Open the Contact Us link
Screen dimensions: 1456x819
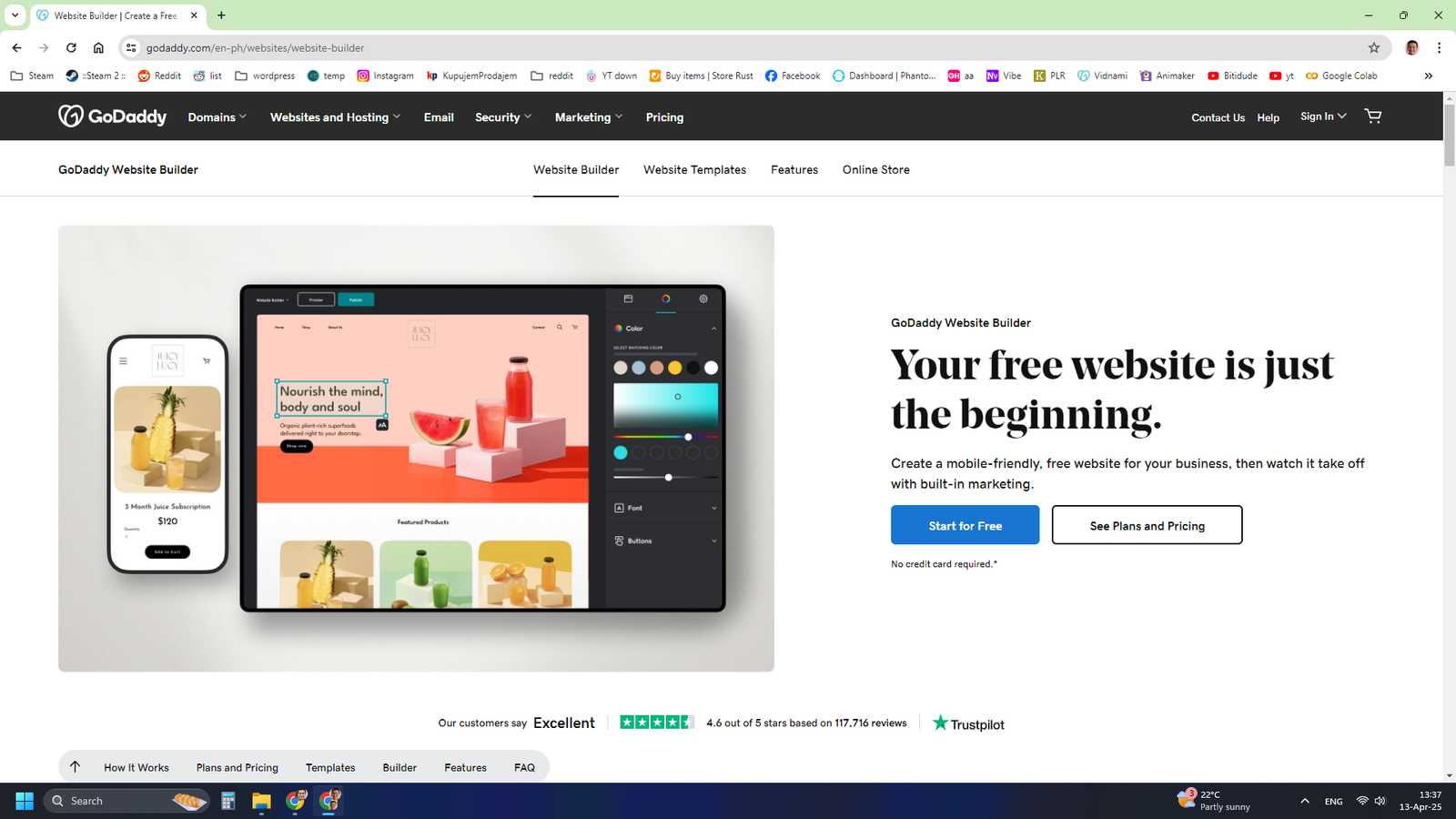click(1218, 117)
